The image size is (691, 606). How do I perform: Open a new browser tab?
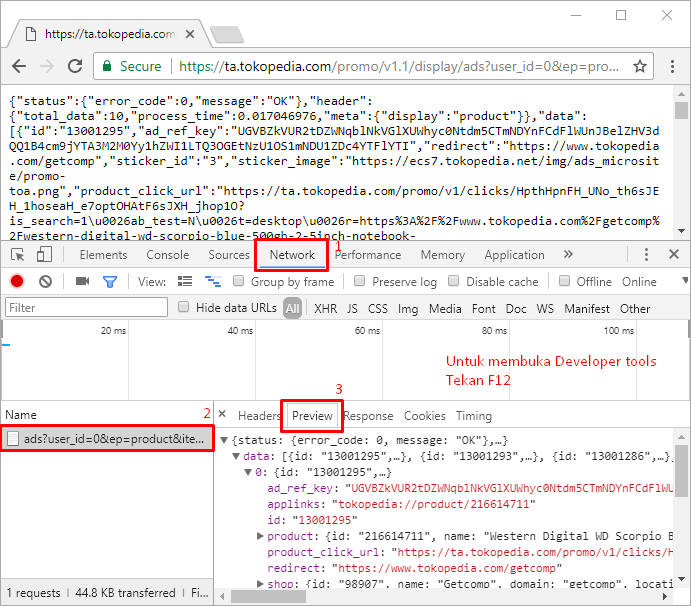pyautogui.click(x=227, y=34)
